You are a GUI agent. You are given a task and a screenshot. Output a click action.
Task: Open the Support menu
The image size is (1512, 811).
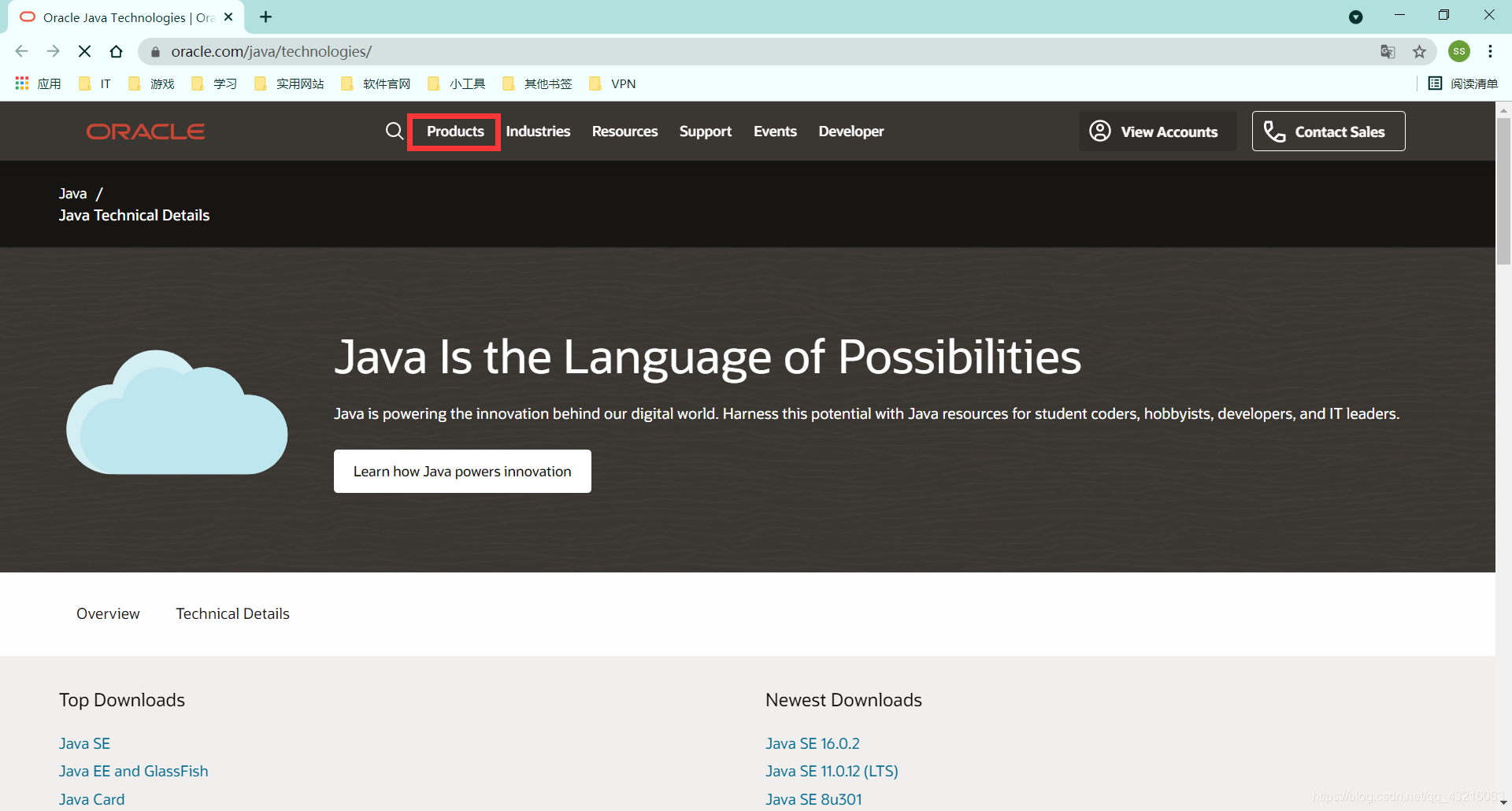[x=706, y=131]
